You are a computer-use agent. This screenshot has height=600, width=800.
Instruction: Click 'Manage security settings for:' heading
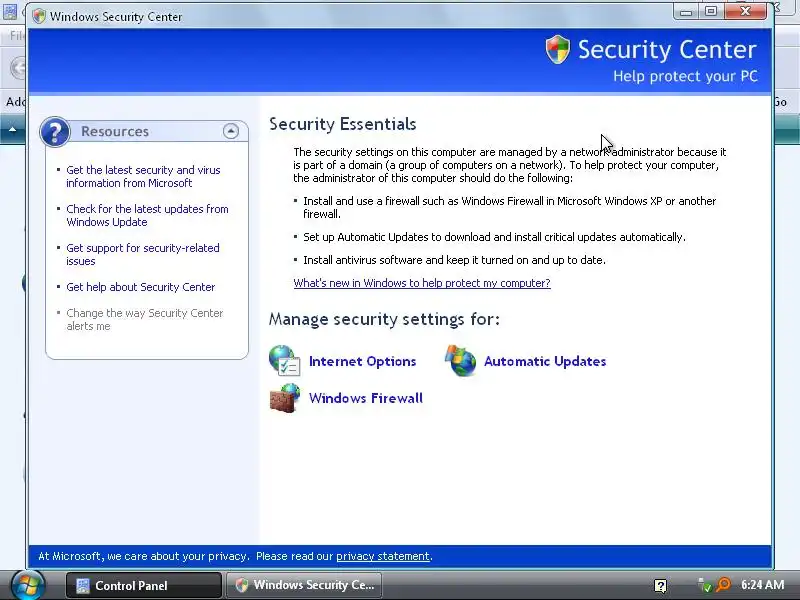pos(384,319)
